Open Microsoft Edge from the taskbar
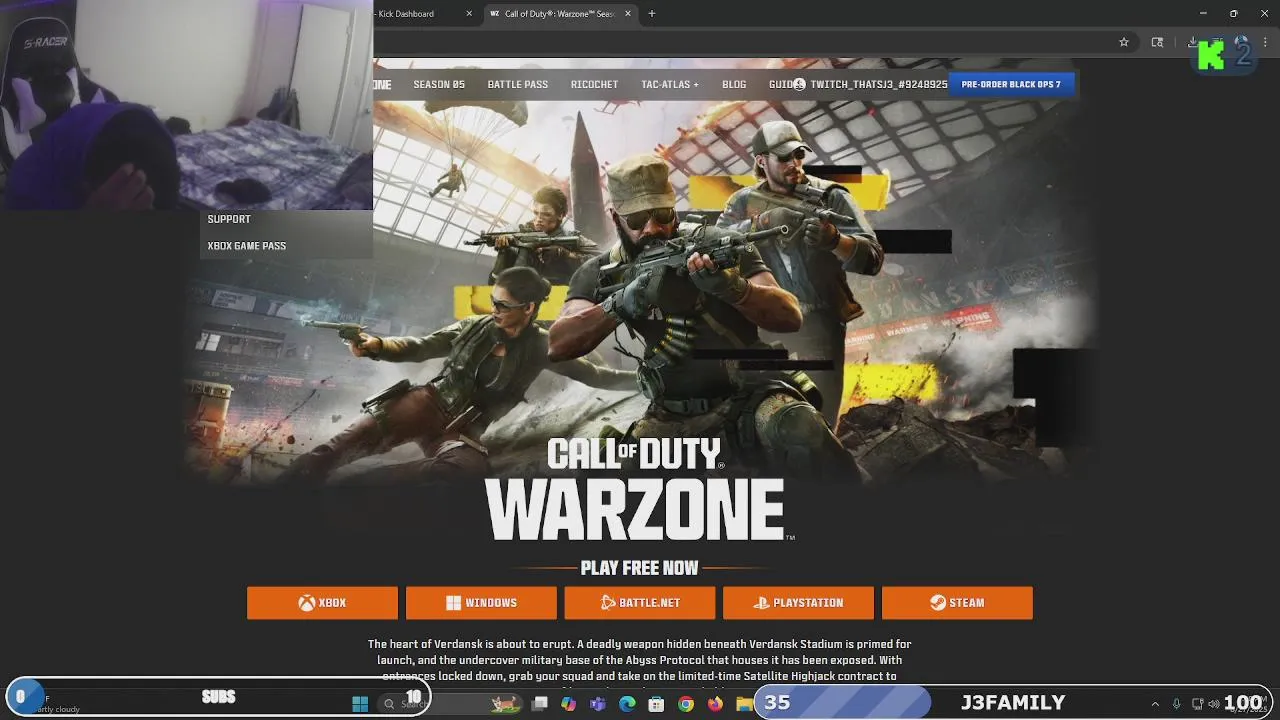The width and height of the screenshot is (1280, 720). pyautogui.click(x=627, y=704)
